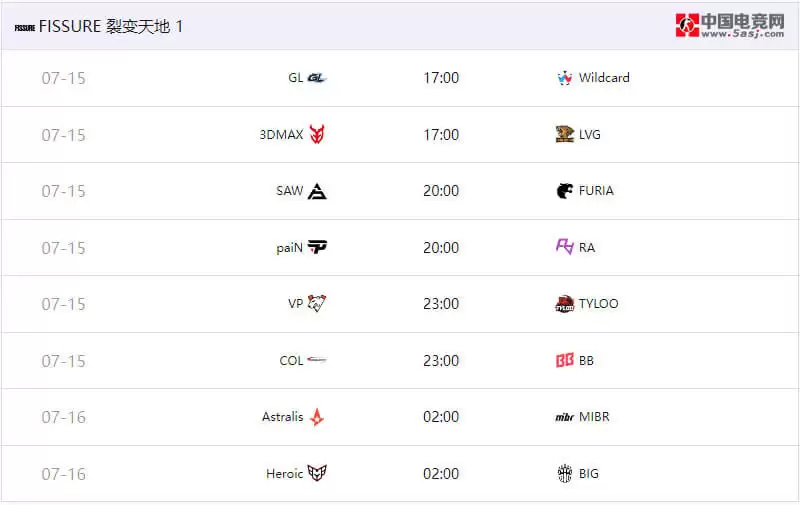Select the MIBR team name
The image size is (800, 505).
tap(594, 417)
